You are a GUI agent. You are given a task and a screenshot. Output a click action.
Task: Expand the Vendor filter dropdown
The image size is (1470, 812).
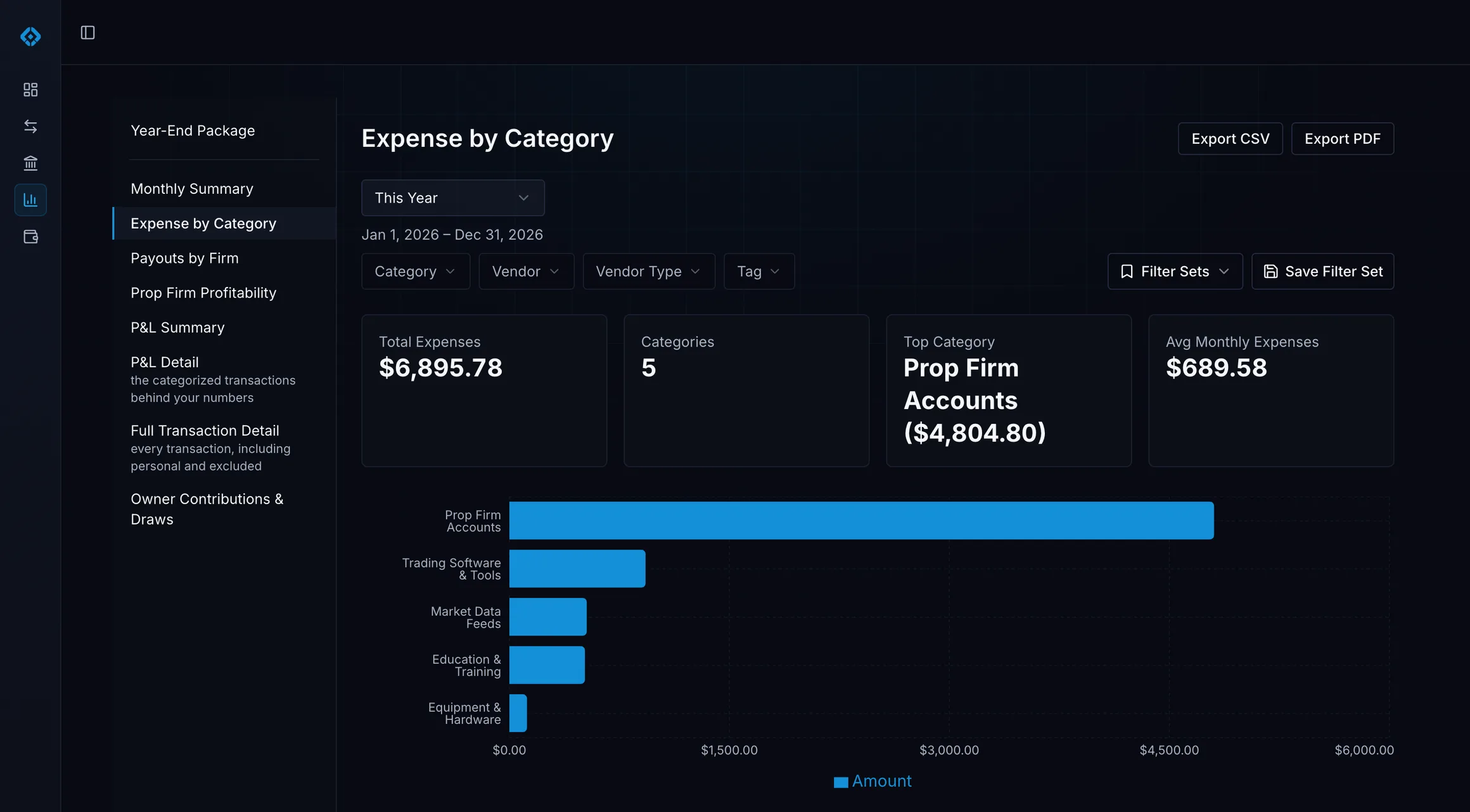[x=526, y=271]
